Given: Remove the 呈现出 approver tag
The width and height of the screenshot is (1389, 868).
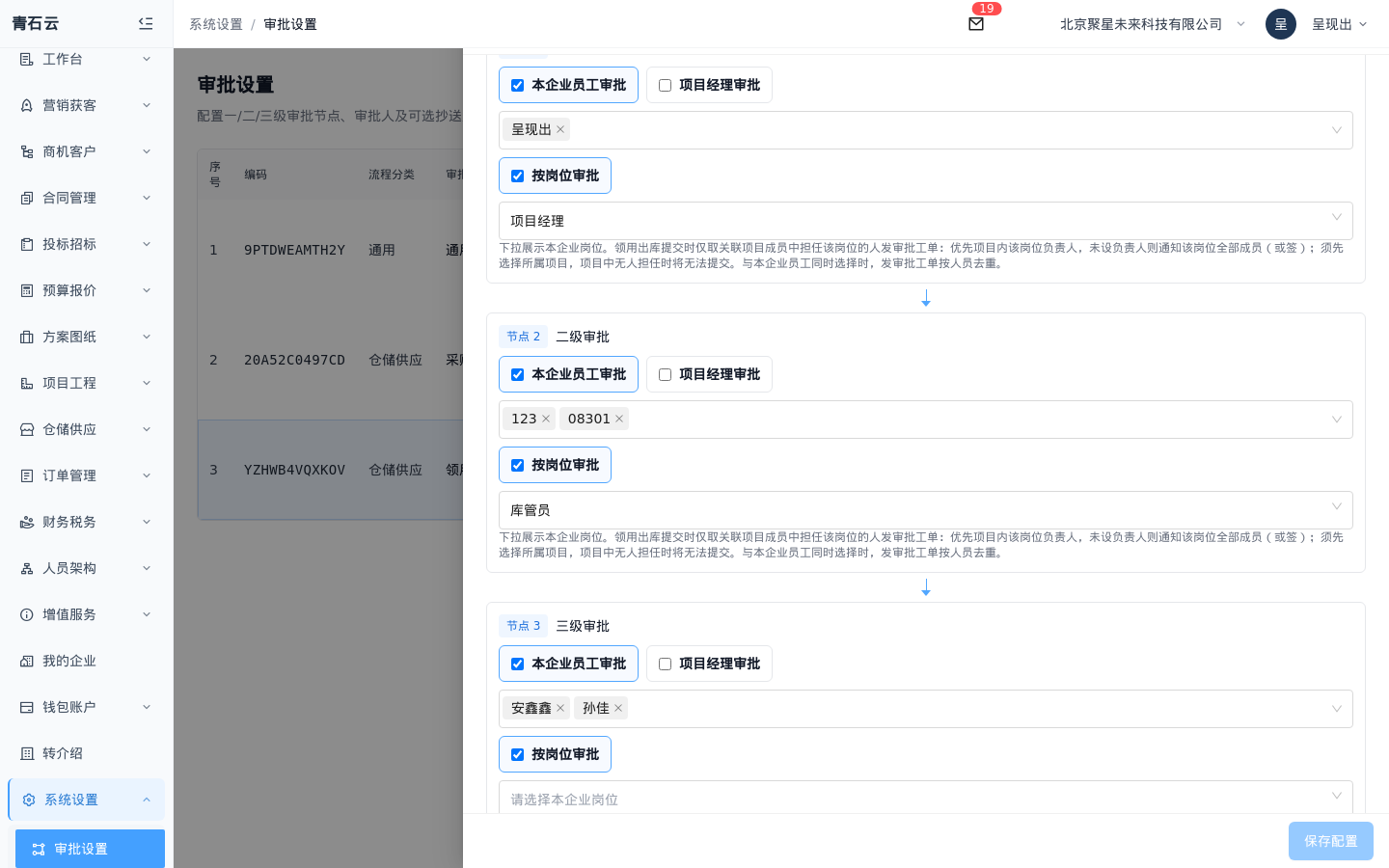Looking at the screenshot, I should coord(560,129).
